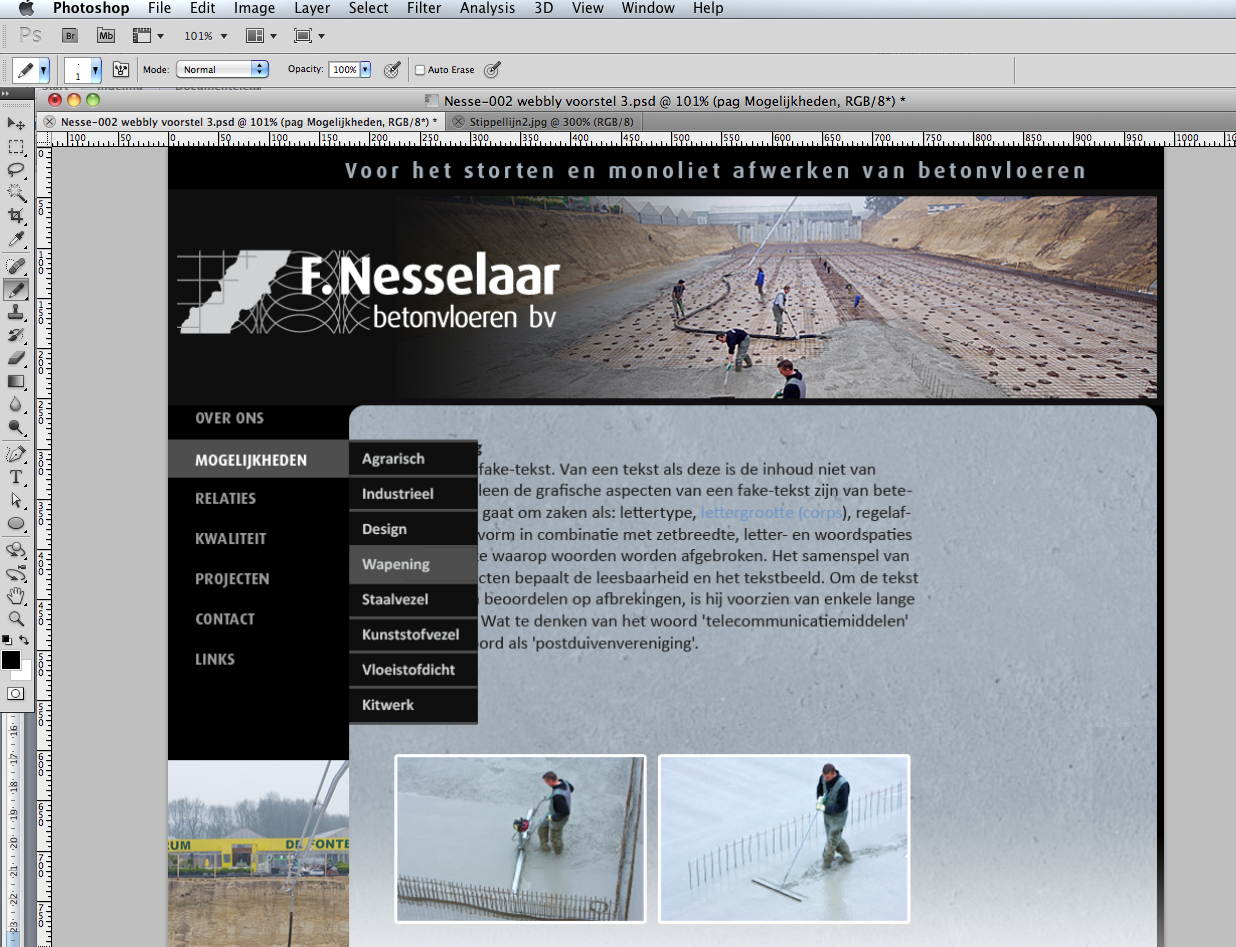Reset default foreground and background colors

pos(5,639)
